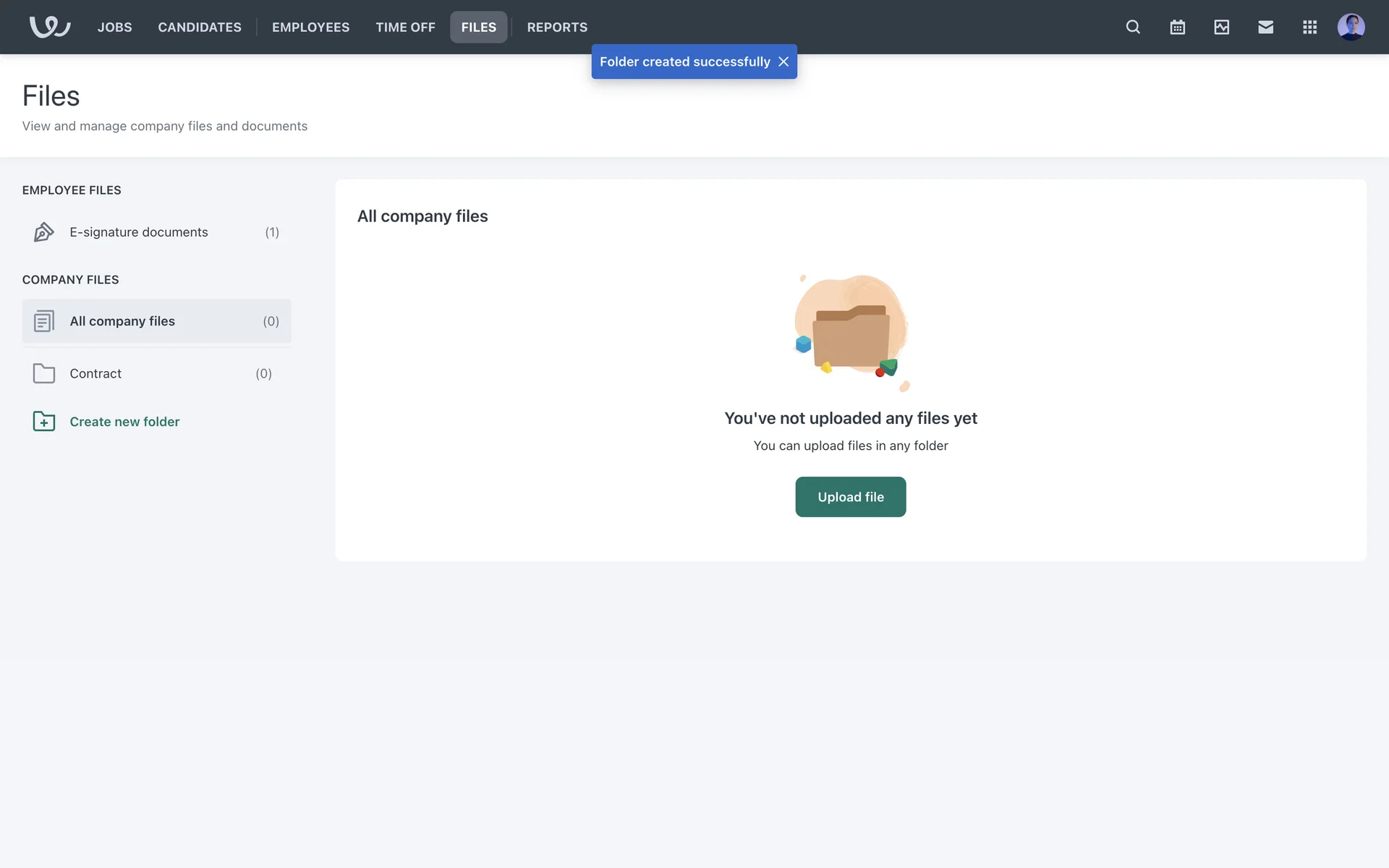The width and height of the screenshot is (1389, 868).
Task: Click the user profile avatar
Action: coord(1351,27)
